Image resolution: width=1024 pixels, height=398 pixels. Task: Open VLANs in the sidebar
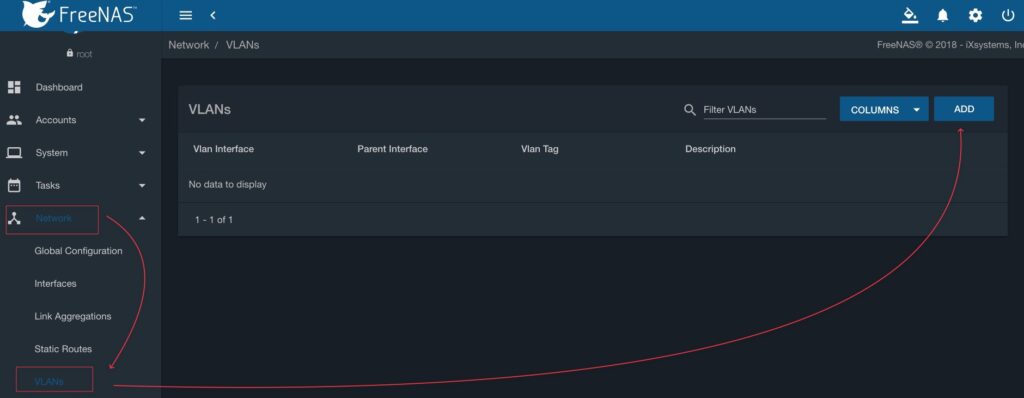click(49, 381)
